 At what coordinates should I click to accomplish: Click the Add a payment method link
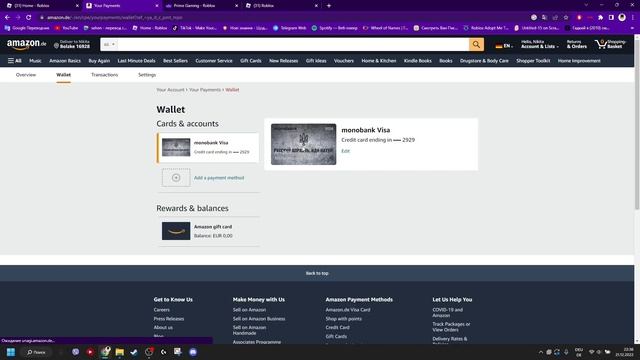[x=219, y=178]
